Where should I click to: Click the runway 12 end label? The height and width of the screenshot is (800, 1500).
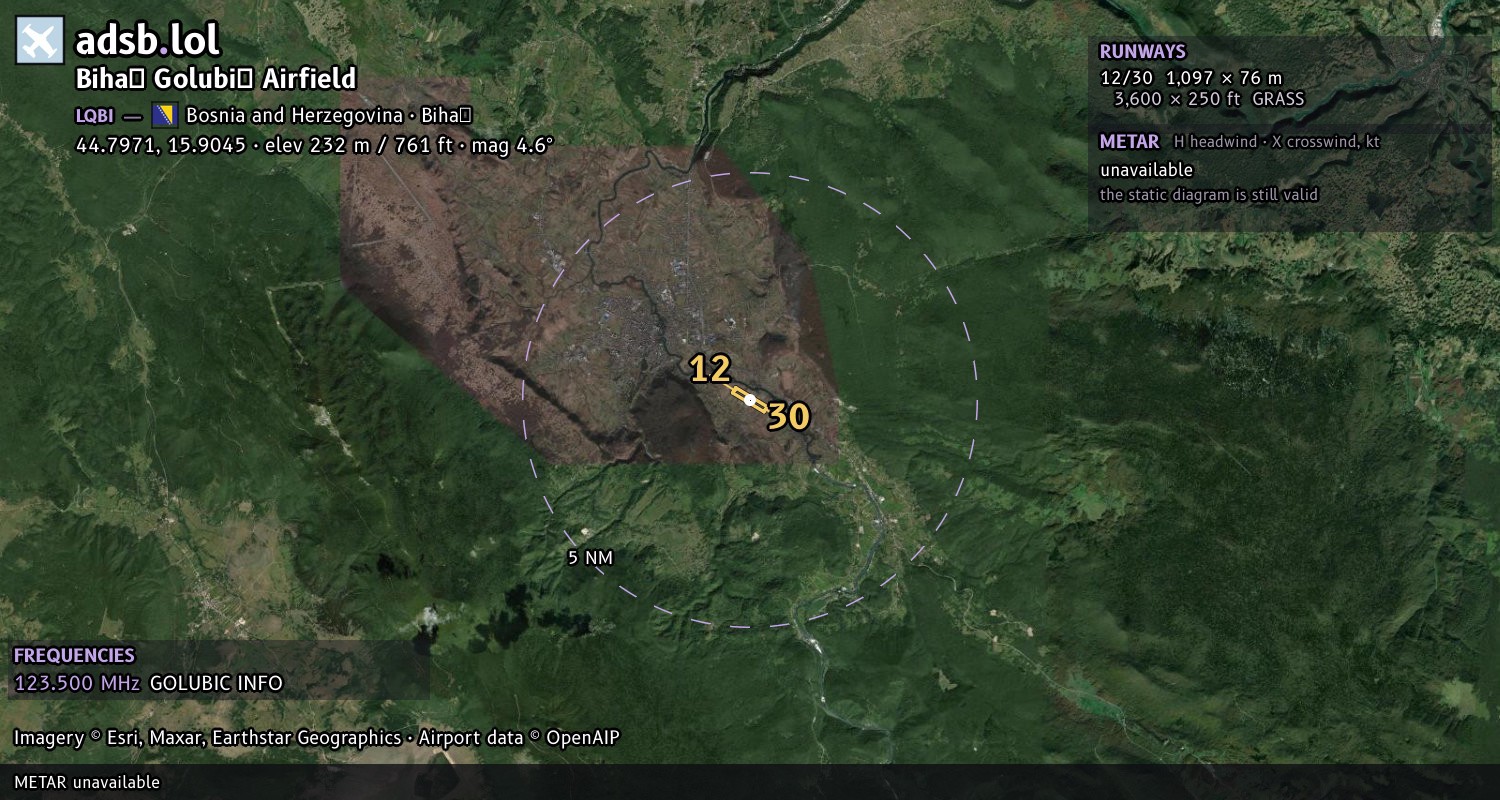click(710, 369)
